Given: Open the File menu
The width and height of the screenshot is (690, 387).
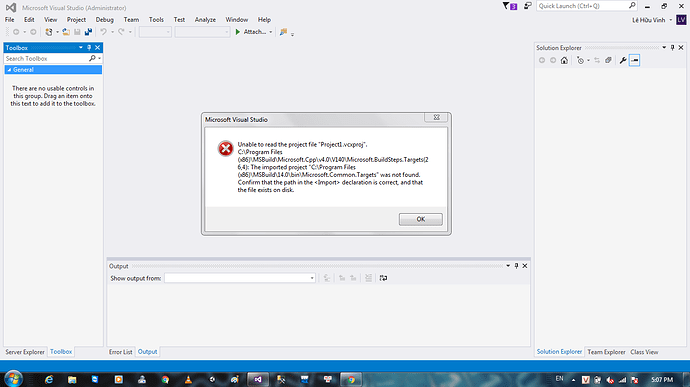Looking at the screenshot, I should (10, 20).
